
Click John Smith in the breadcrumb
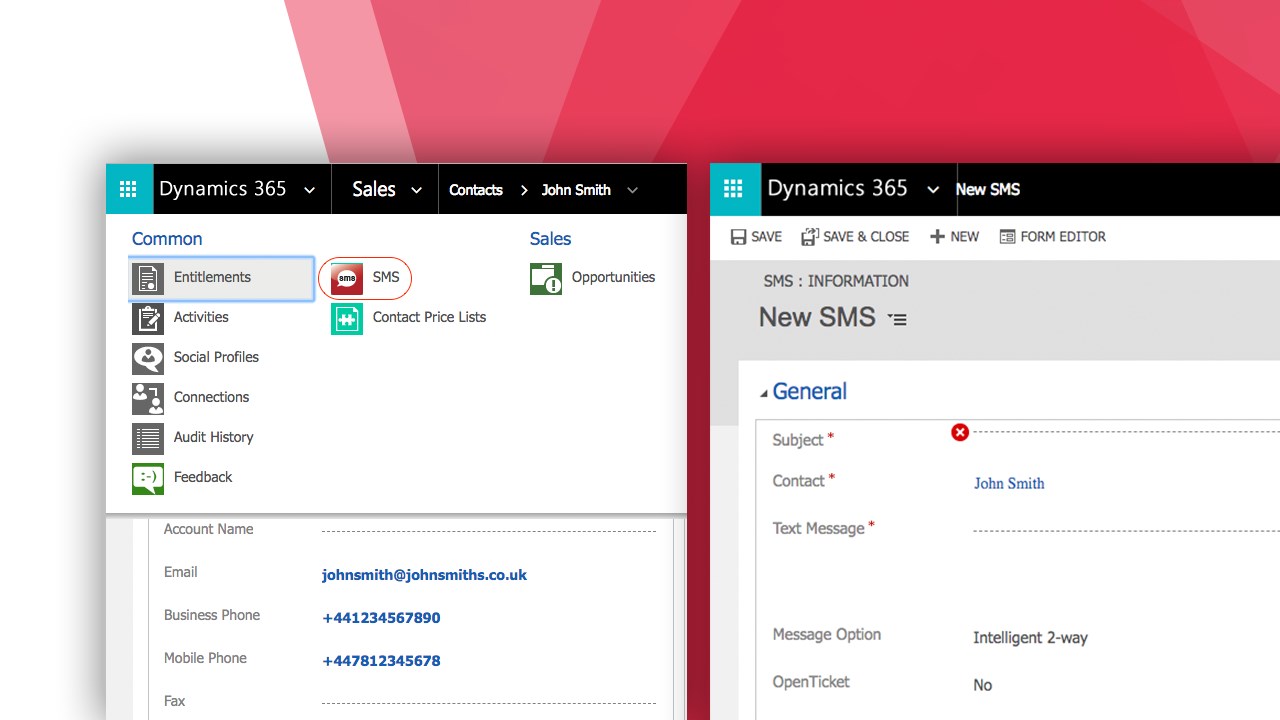tap(576, 190)
